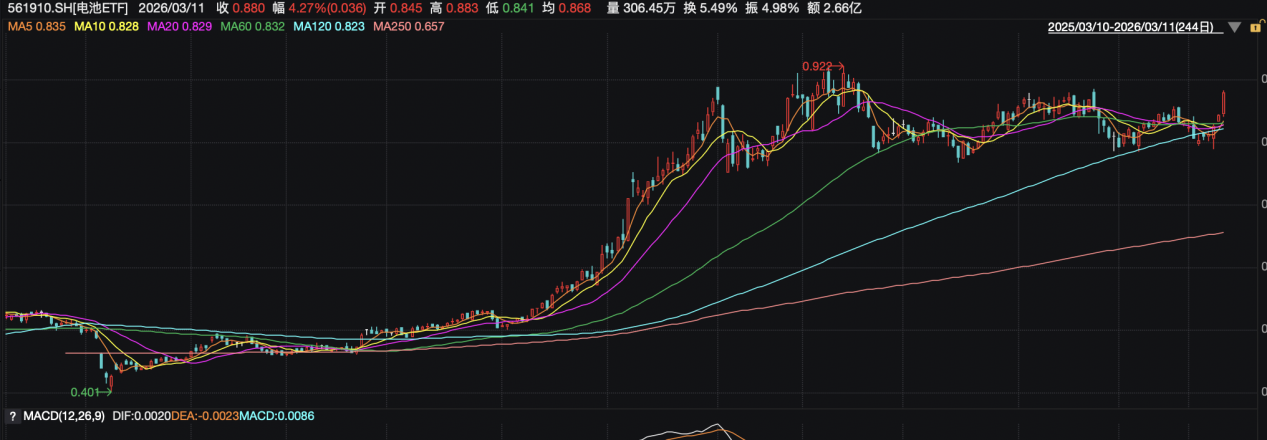Click the MACD help question mark icon
The image size is (1267, 440).
12,415
